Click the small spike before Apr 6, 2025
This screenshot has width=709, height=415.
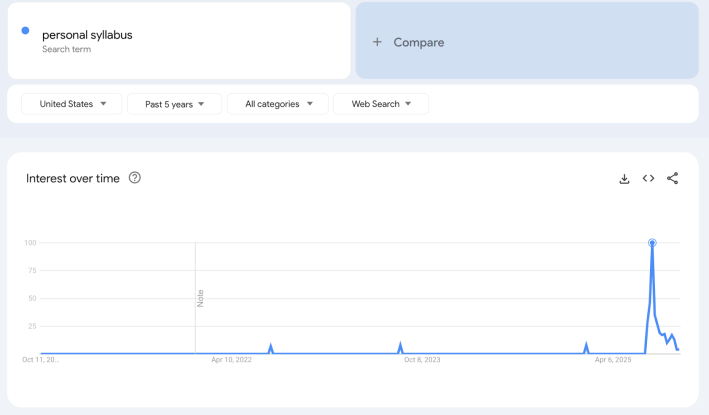(586, 347)
